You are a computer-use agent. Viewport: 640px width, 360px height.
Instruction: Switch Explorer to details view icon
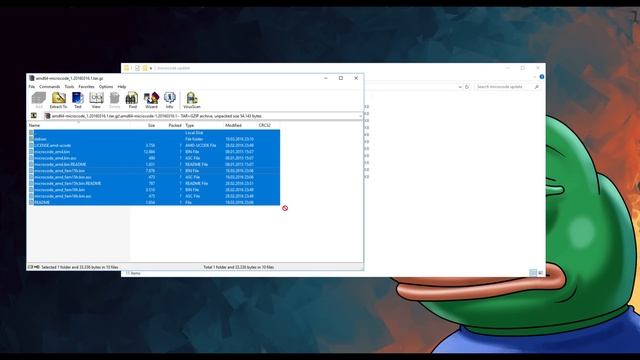coord(533,273)
